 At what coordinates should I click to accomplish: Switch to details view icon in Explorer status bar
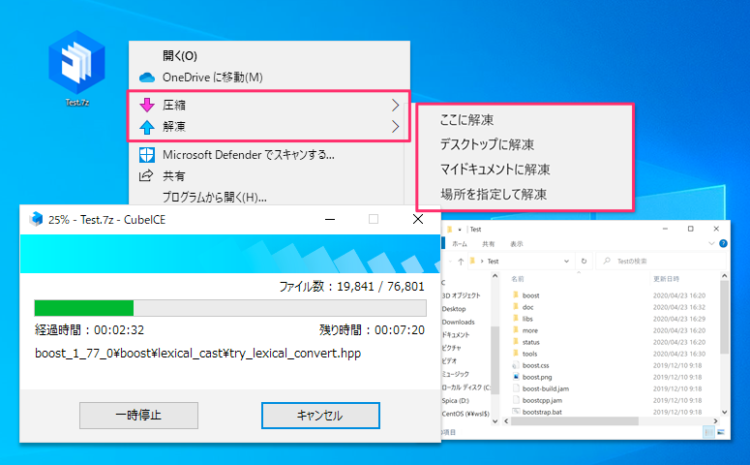pyautogui.click(x=708, y=432)
